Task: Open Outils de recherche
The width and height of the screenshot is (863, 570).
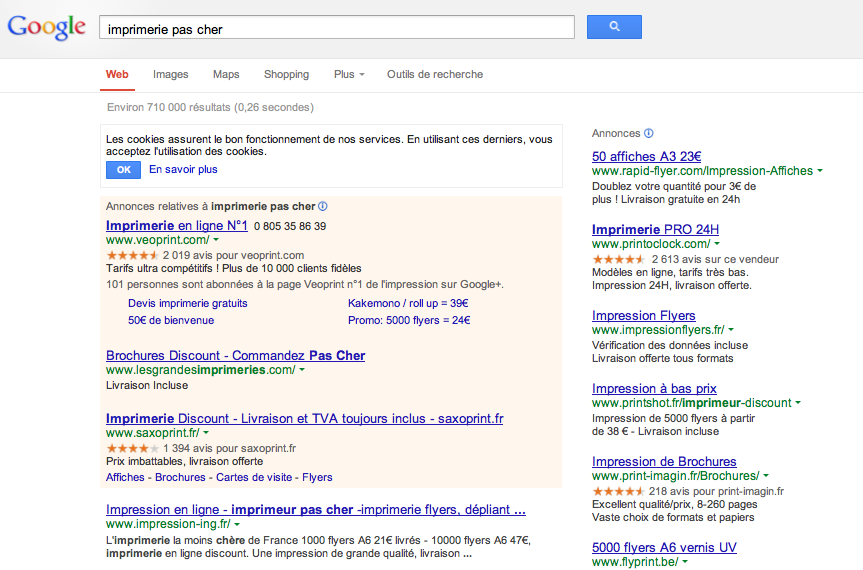Action: 435,74
